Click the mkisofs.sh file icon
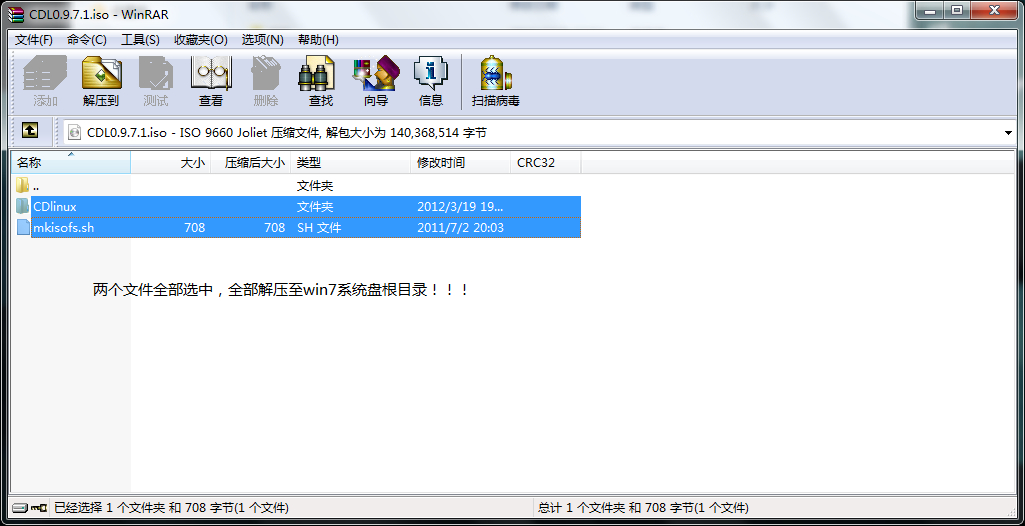The height and width of the screenshot is (526, 1025). click(23, 227)
